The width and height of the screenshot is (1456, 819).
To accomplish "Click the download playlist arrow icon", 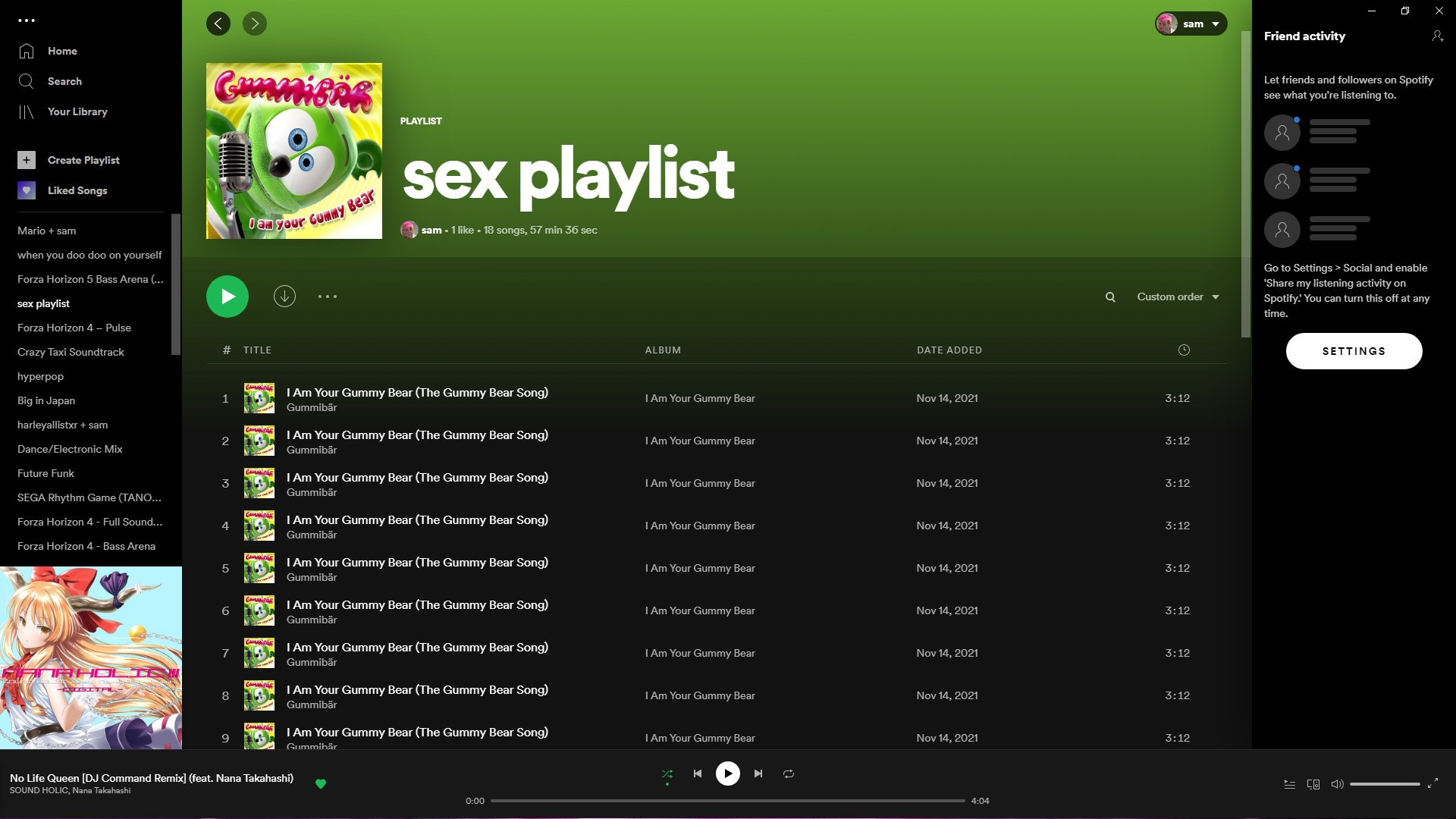I will point(284,297).
